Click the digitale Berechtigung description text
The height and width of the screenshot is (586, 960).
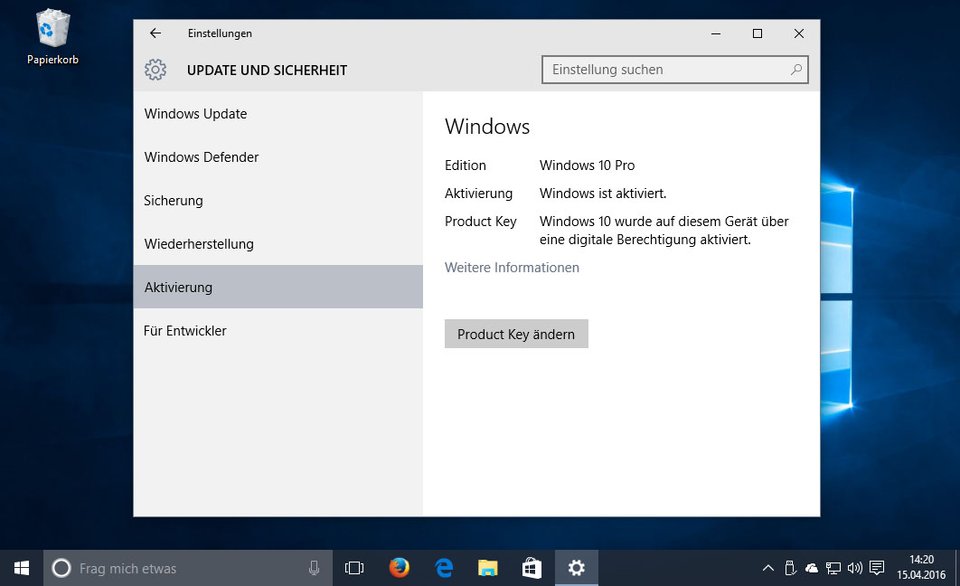(664, 230)
